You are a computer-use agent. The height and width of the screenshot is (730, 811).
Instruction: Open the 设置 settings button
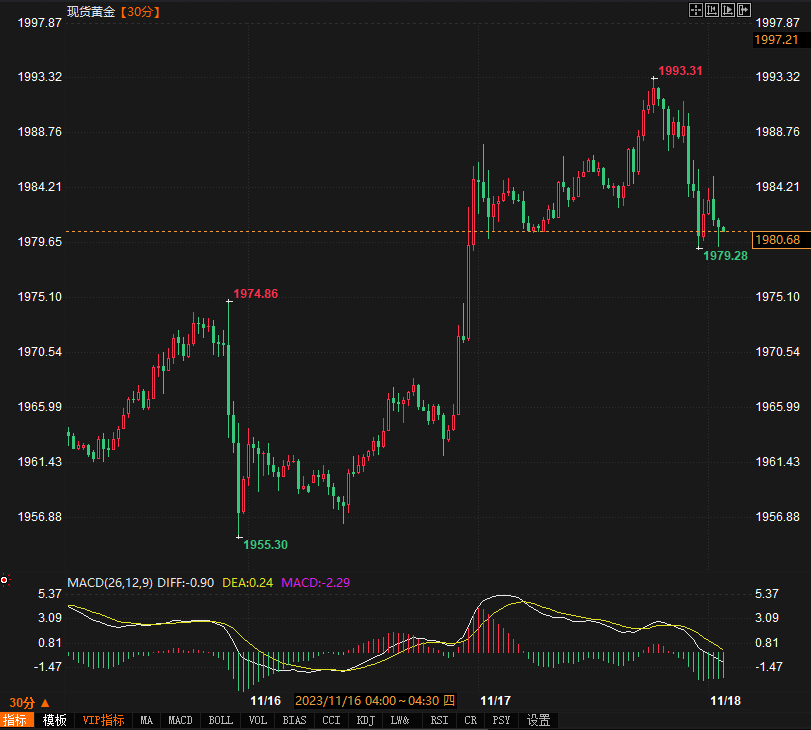pyautogui.click(x=539, y=720)
